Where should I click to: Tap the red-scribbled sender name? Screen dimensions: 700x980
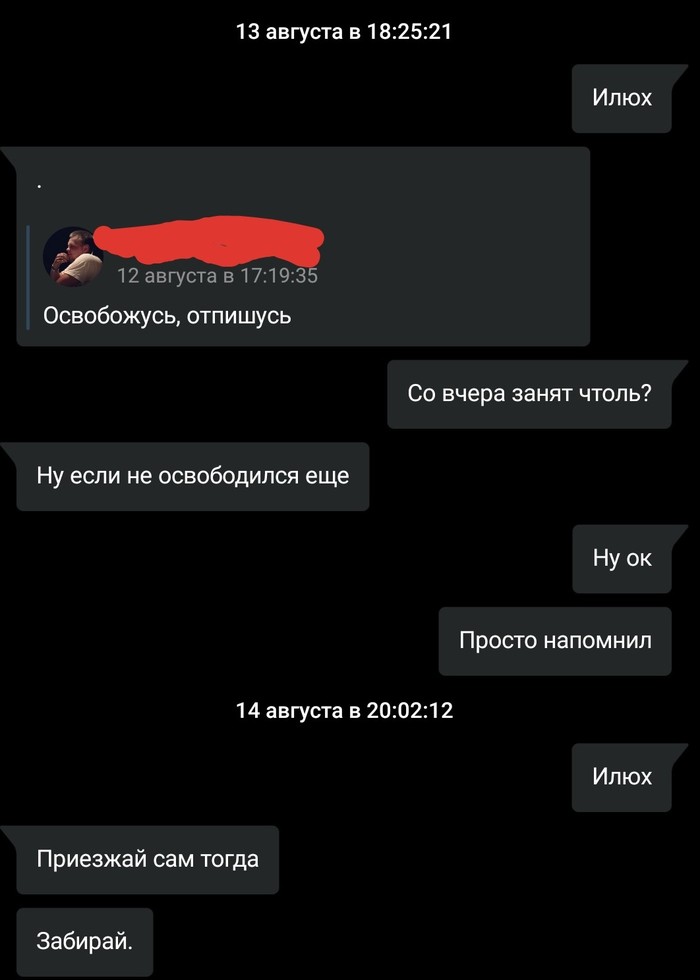(209, 239)
